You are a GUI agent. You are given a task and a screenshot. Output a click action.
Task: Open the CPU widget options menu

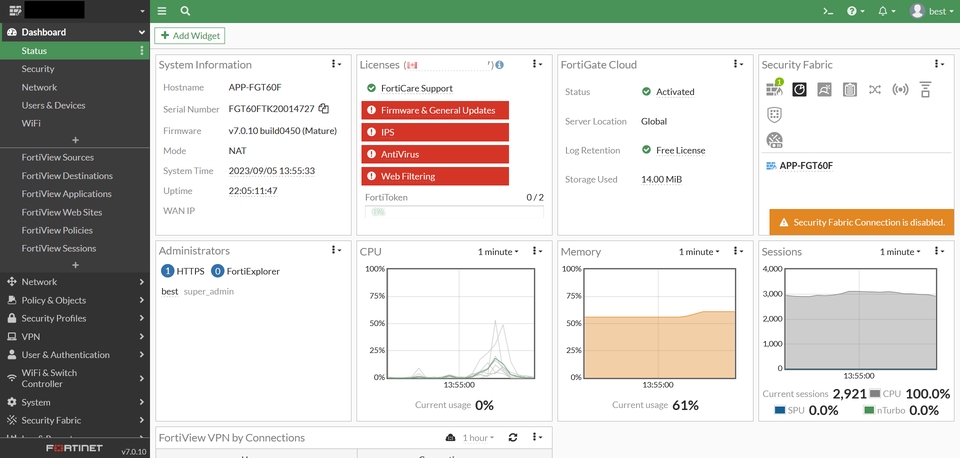(537, 251)
